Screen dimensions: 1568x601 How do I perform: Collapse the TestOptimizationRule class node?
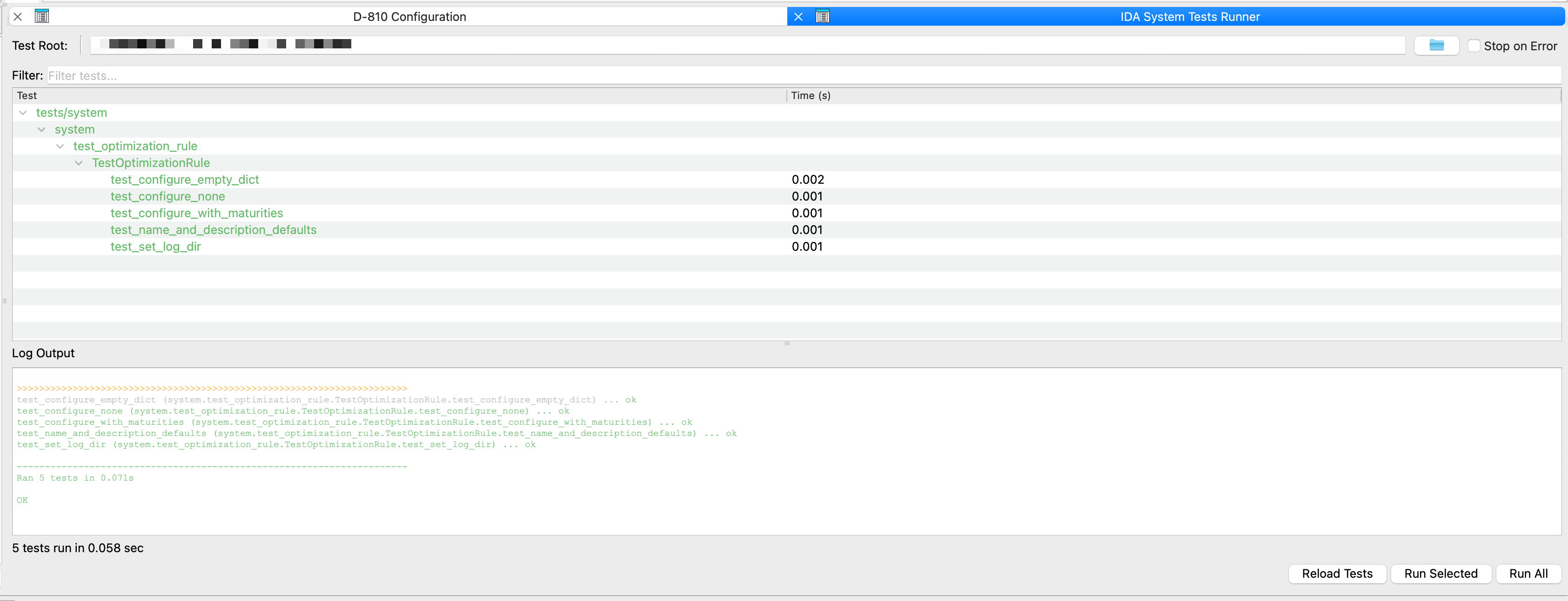click(79, 162)
